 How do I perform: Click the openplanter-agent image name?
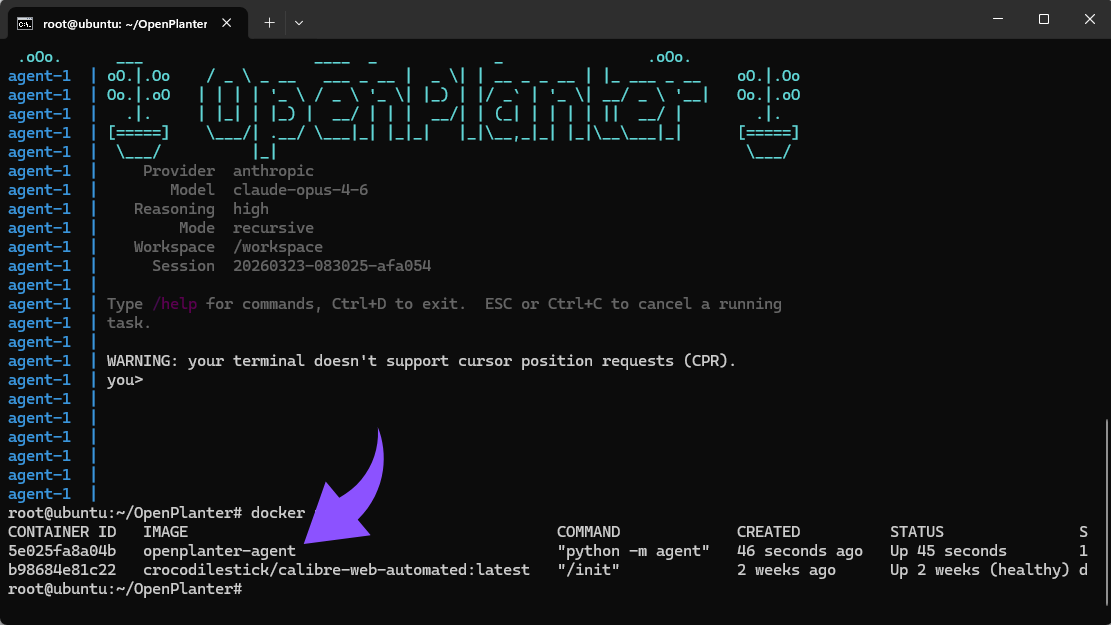(x=219, y=551)
